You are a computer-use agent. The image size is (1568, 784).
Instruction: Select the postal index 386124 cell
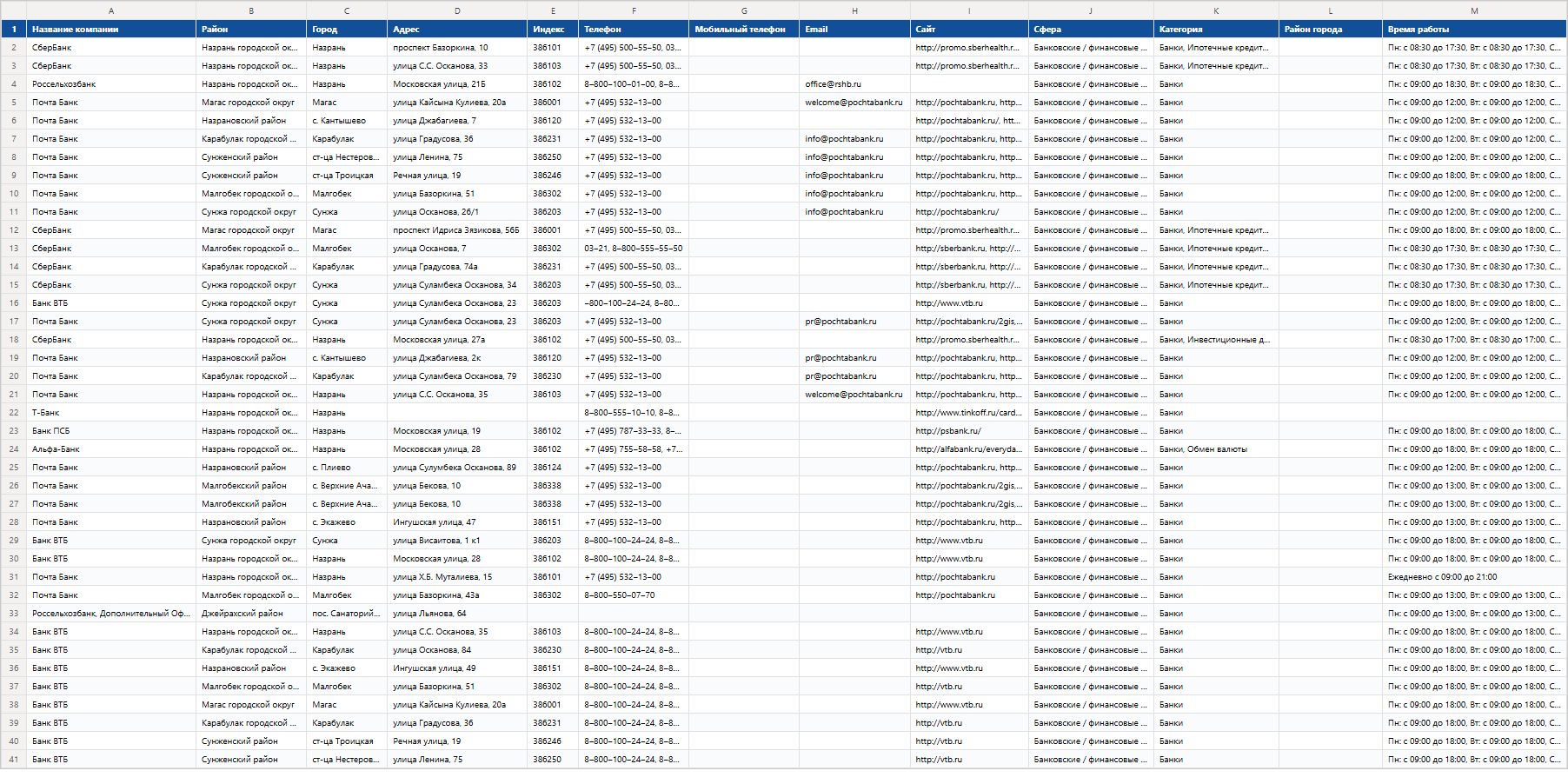click(553, 468)
